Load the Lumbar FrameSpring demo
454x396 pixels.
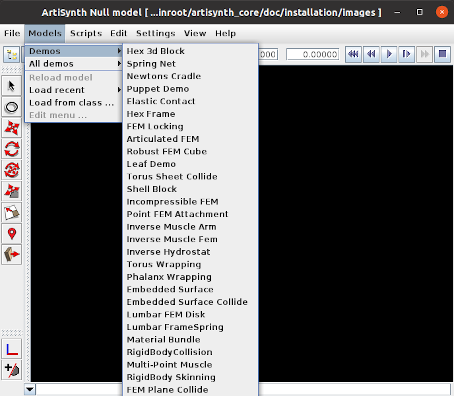pyautogui.click(x=191, y=327)
